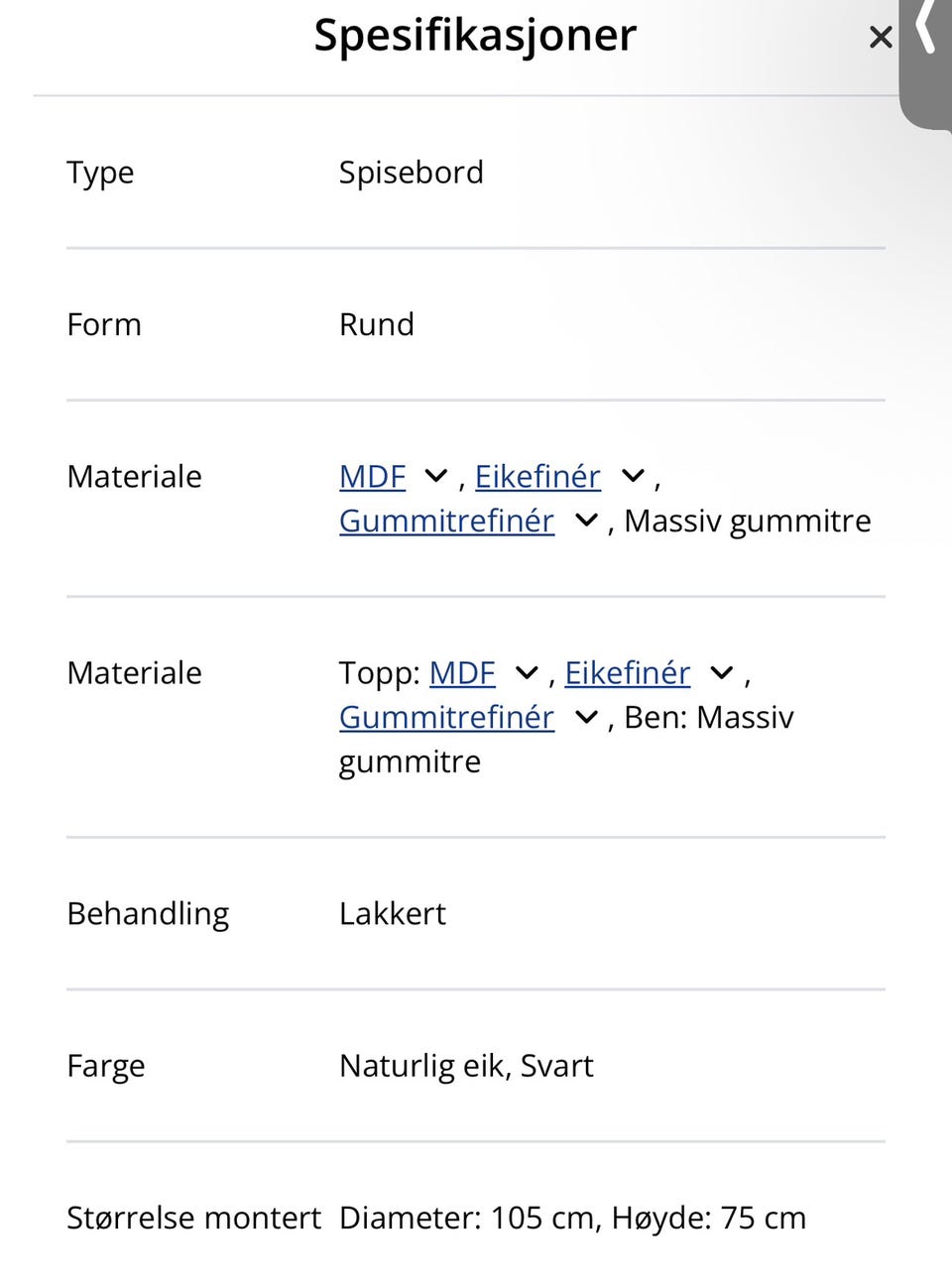Select the 'Spisebord' type value

pyautogui.click(x=411, y=173)
